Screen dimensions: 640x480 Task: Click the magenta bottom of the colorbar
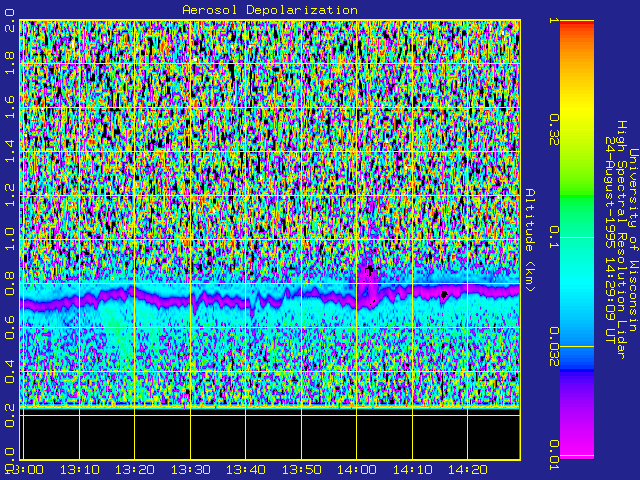click(577, 451)
